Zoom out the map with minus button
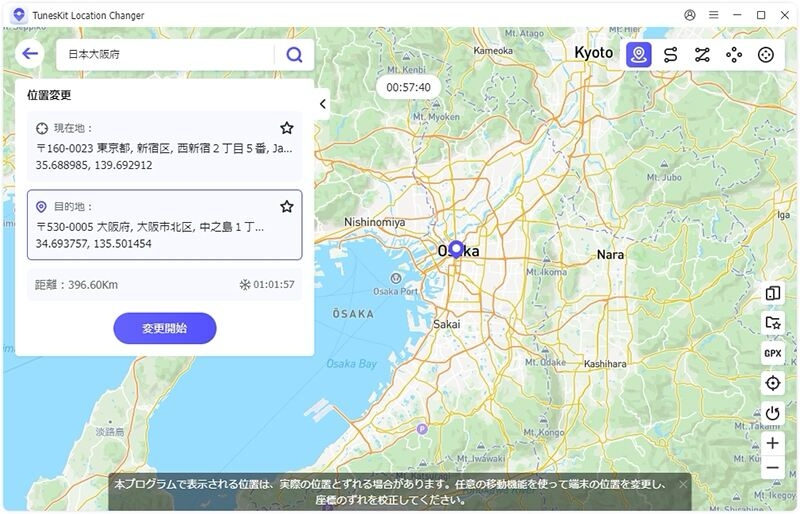800x514 pixels. (x=772, y=468)
